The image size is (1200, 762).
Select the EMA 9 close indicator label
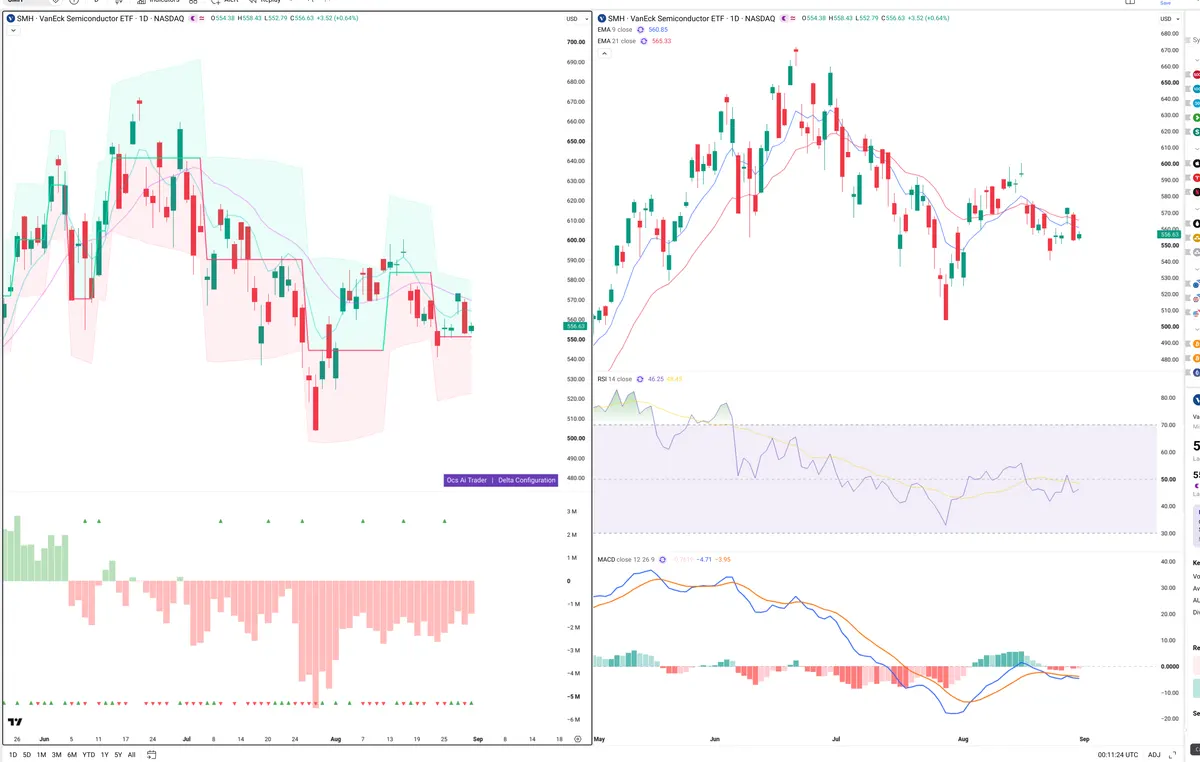point(614,30)
